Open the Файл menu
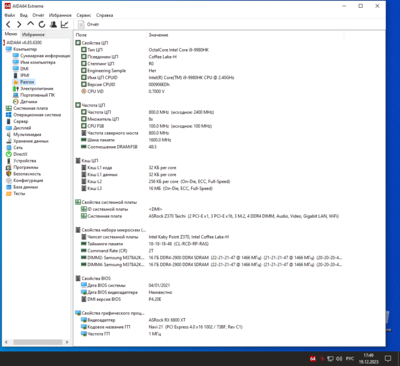 point(10,15)
